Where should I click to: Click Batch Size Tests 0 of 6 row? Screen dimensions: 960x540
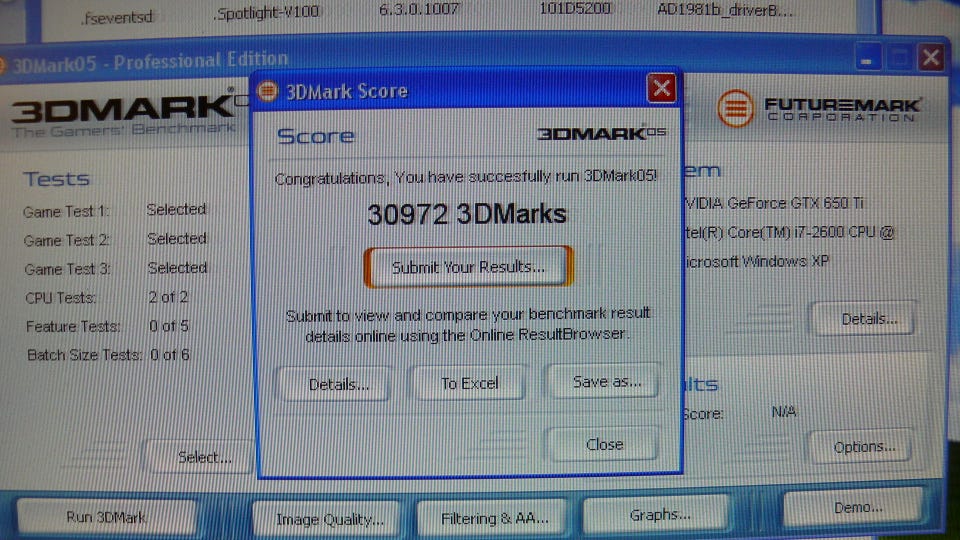click(108, 355)
